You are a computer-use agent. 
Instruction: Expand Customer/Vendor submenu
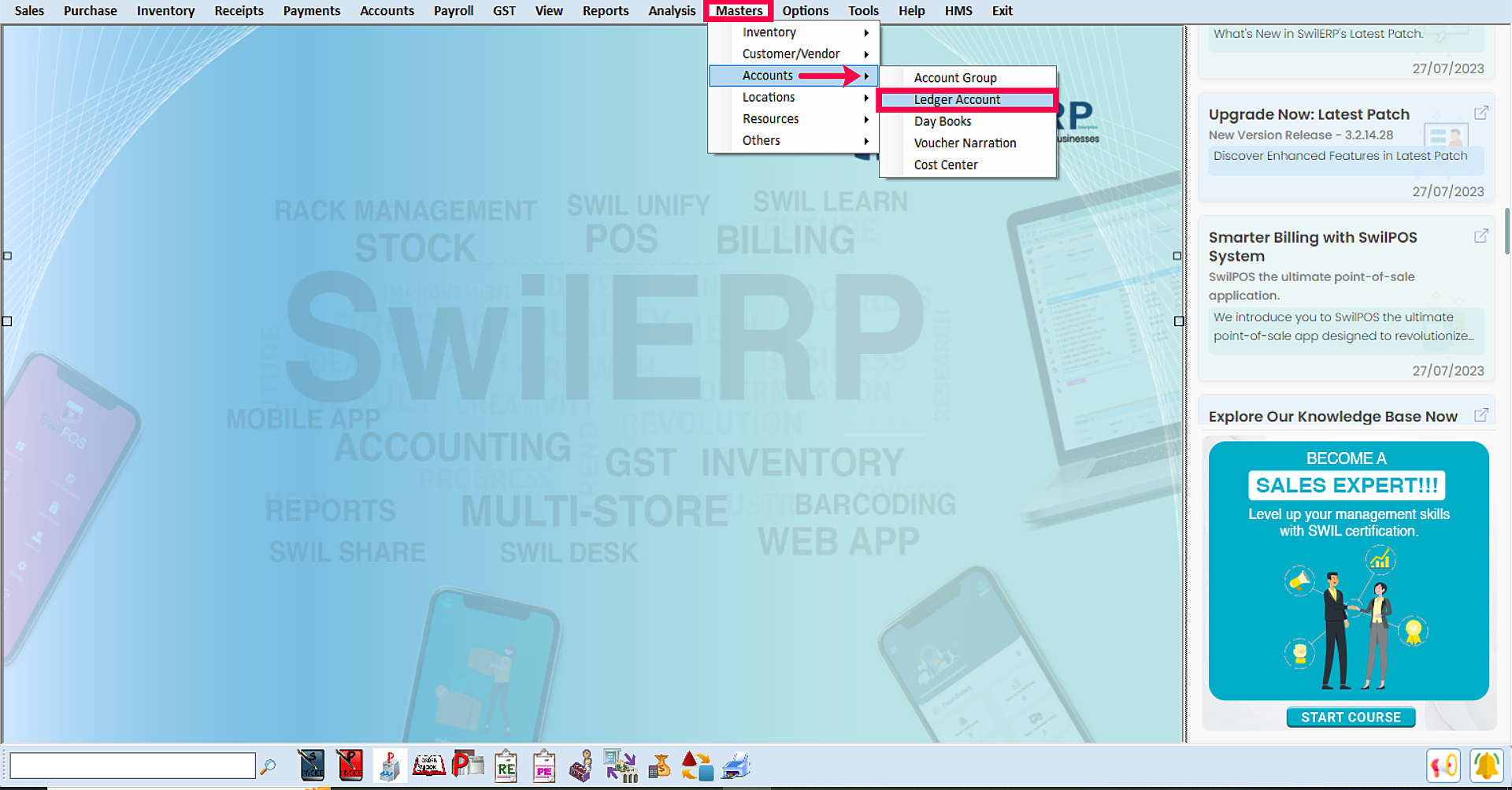794,54
